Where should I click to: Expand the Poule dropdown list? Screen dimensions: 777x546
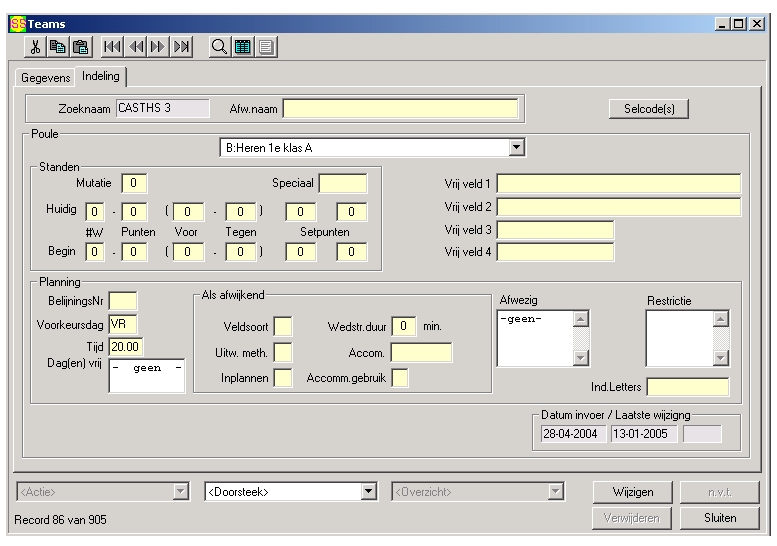click(x=516, y=148)
